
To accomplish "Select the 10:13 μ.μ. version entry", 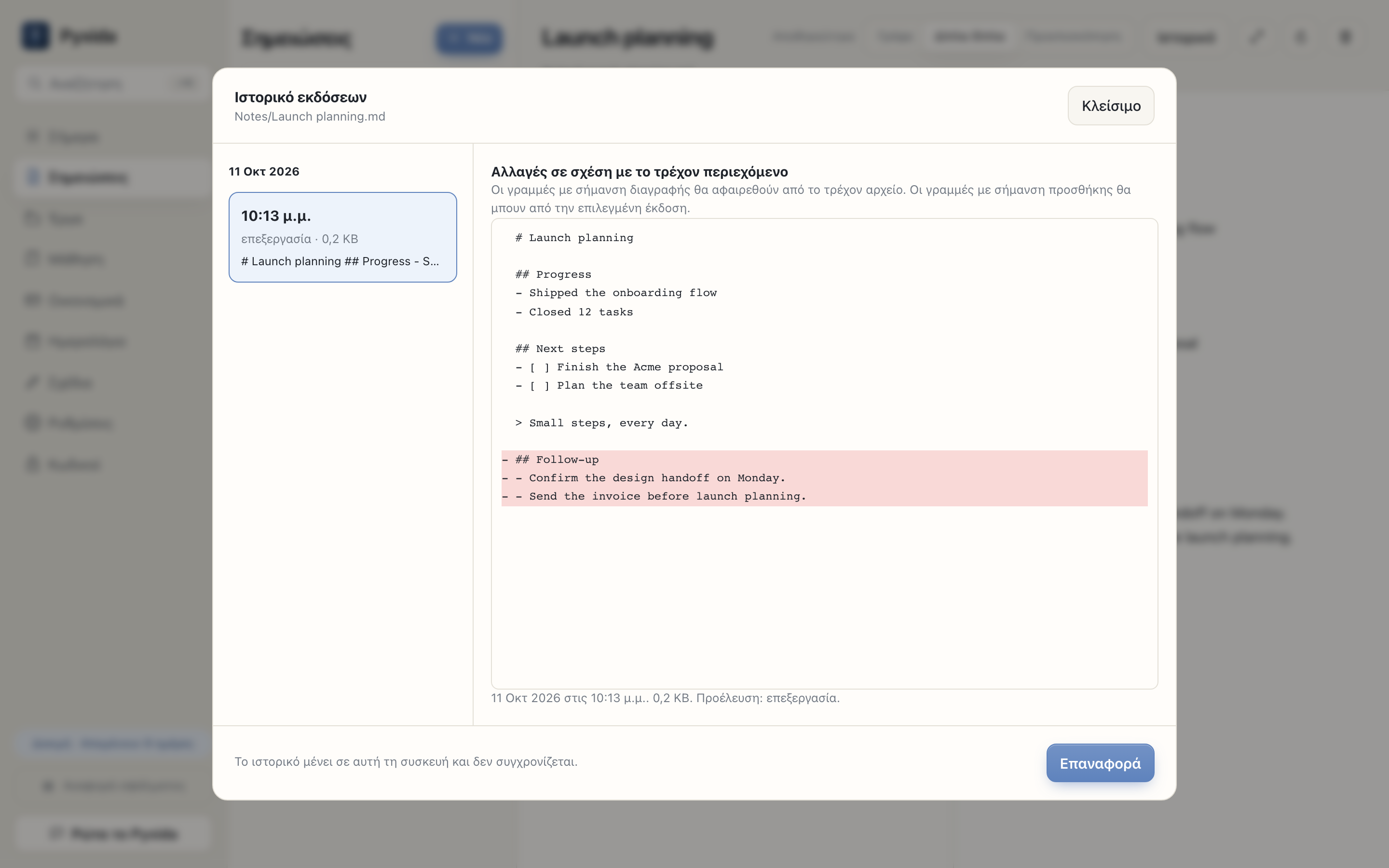I will [342, 237].
